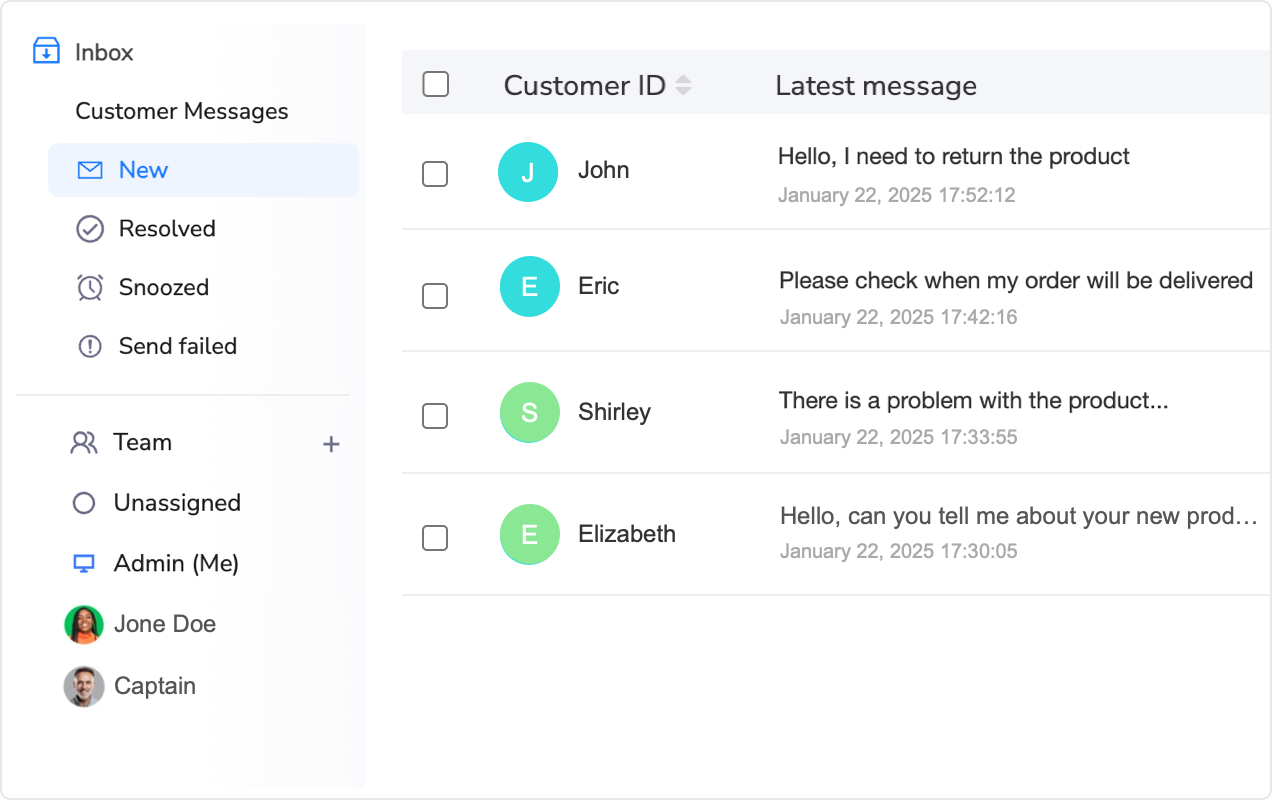Open Jone Doe's avatar picture
The image size is (1272, 800).
[84, 623]
